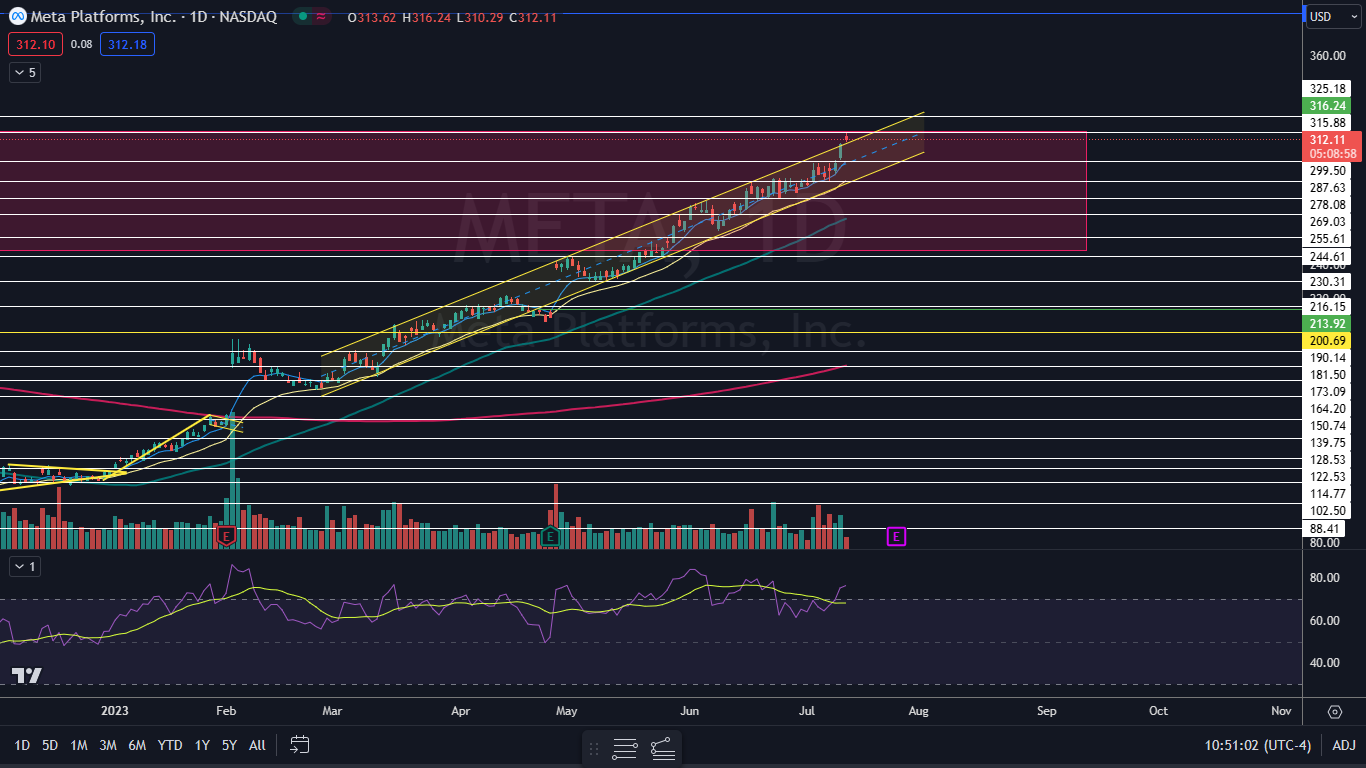This screenshot has width=1366, height=768.
Task: Select the 1M date range
Action: coord(79,744)
